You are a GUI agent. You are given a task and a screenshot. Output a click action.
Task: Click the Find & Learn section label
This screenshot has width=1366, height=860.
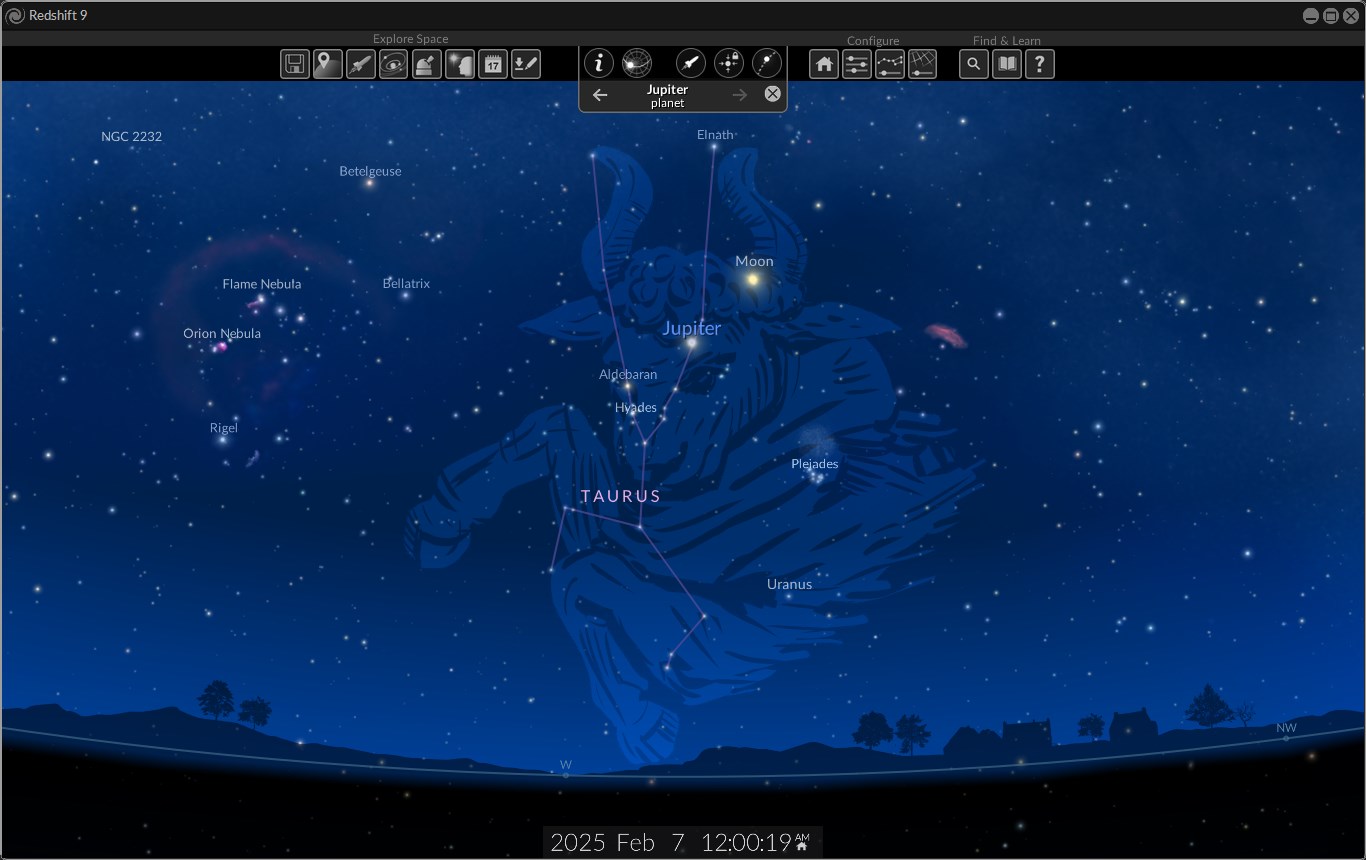point(1007,41)
